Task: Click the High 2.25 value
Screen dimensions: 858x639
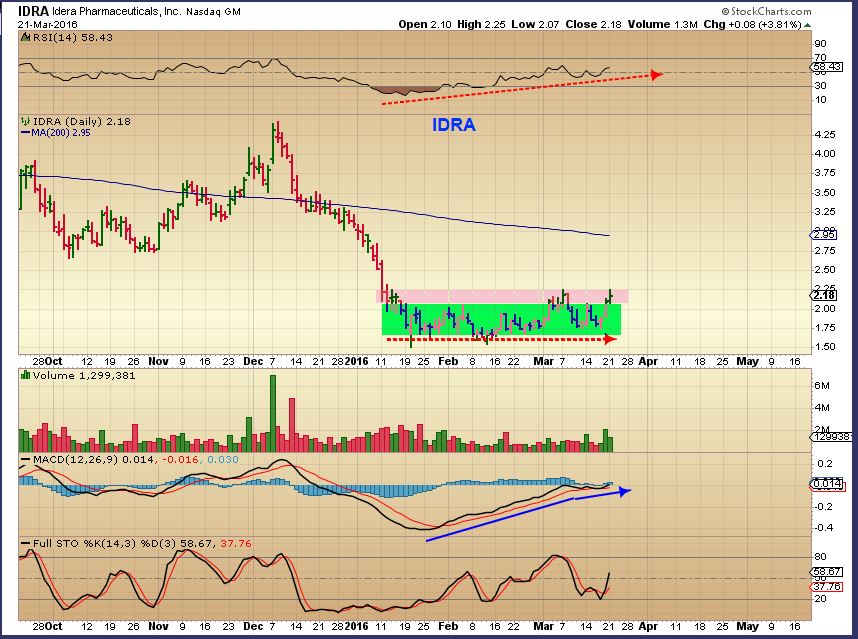Action: click(481, 24)
